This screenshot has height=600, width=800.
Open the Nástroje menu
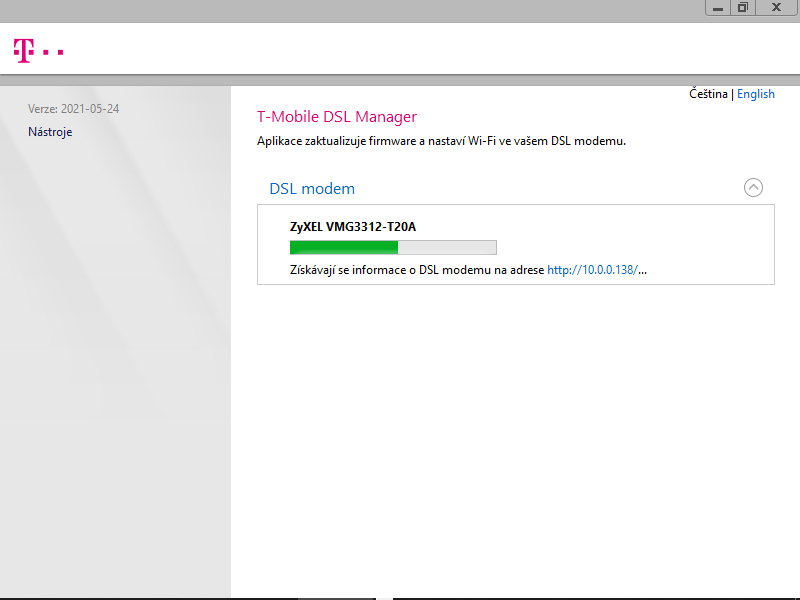point(50,132)
